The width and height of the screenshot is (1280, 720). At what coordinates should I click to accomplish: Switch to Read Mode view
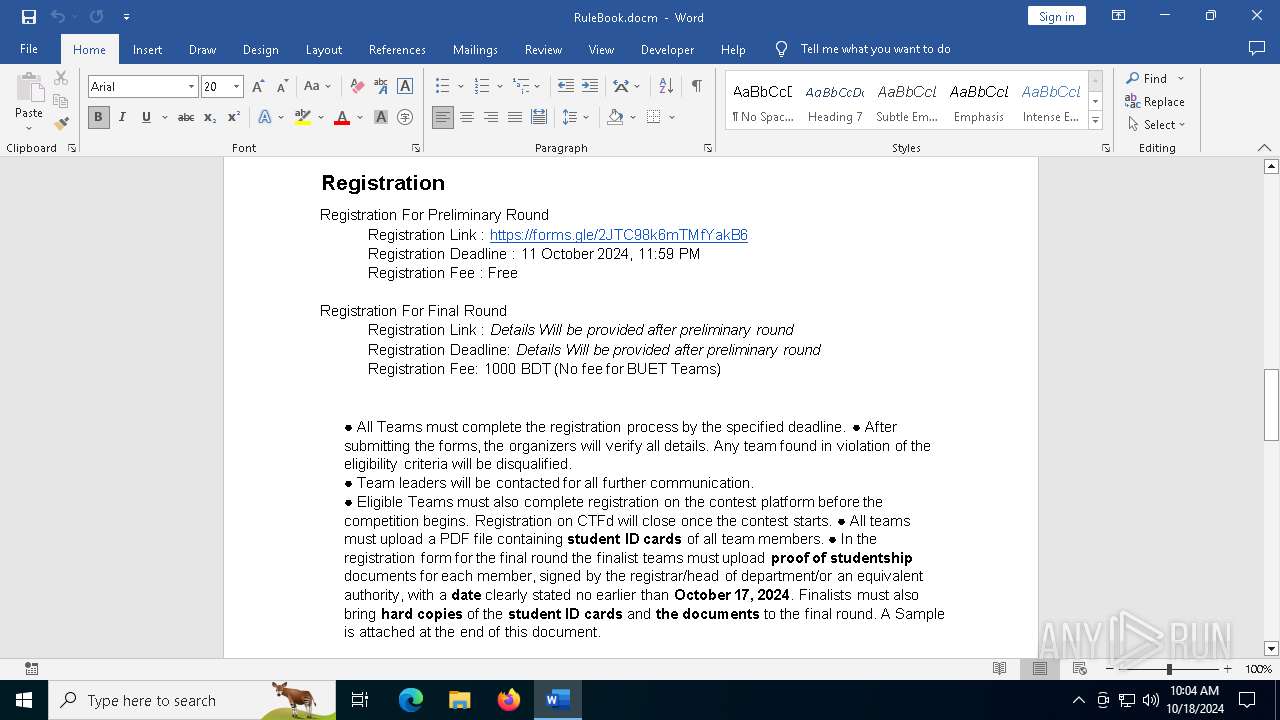tap(999, 669)
